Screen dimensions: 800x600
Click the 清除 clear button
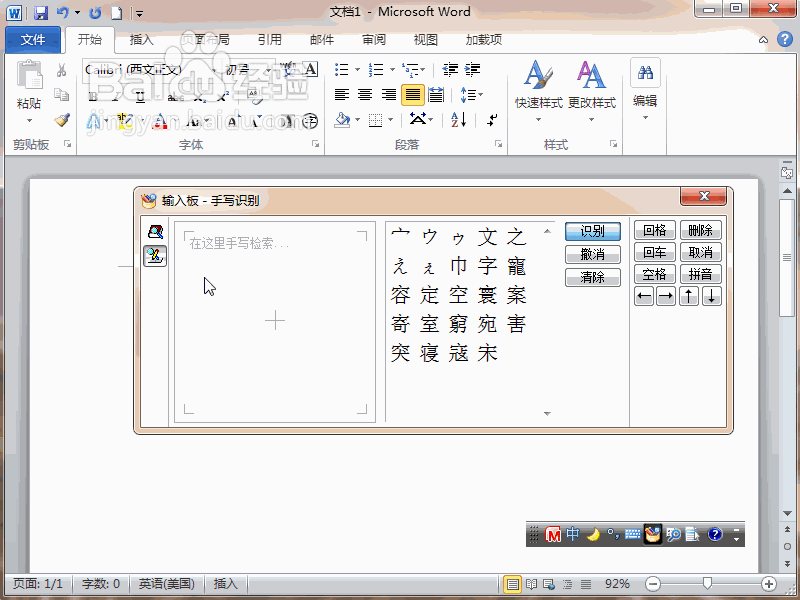tap(593, 278)
